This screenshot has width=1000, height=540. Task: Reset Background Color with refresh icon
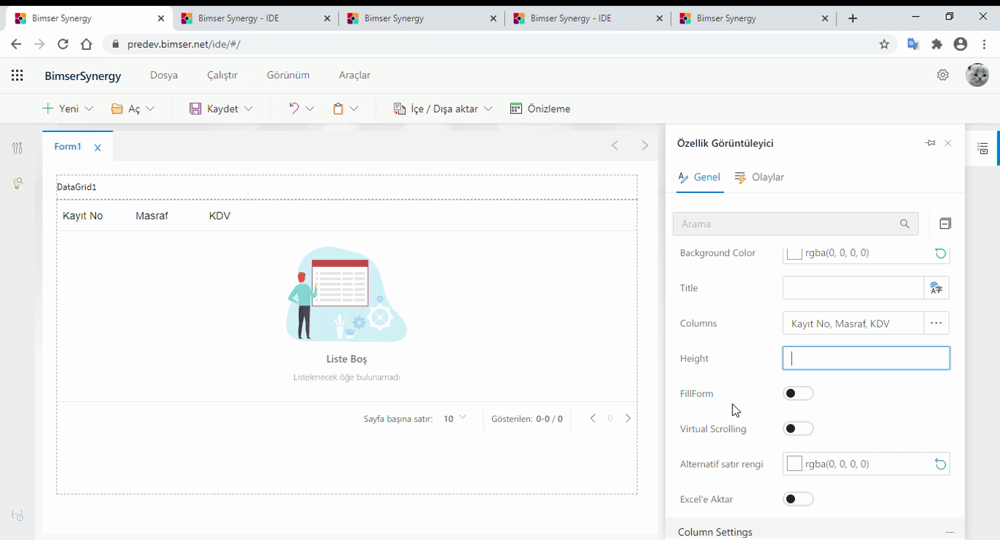coord(940,253)
